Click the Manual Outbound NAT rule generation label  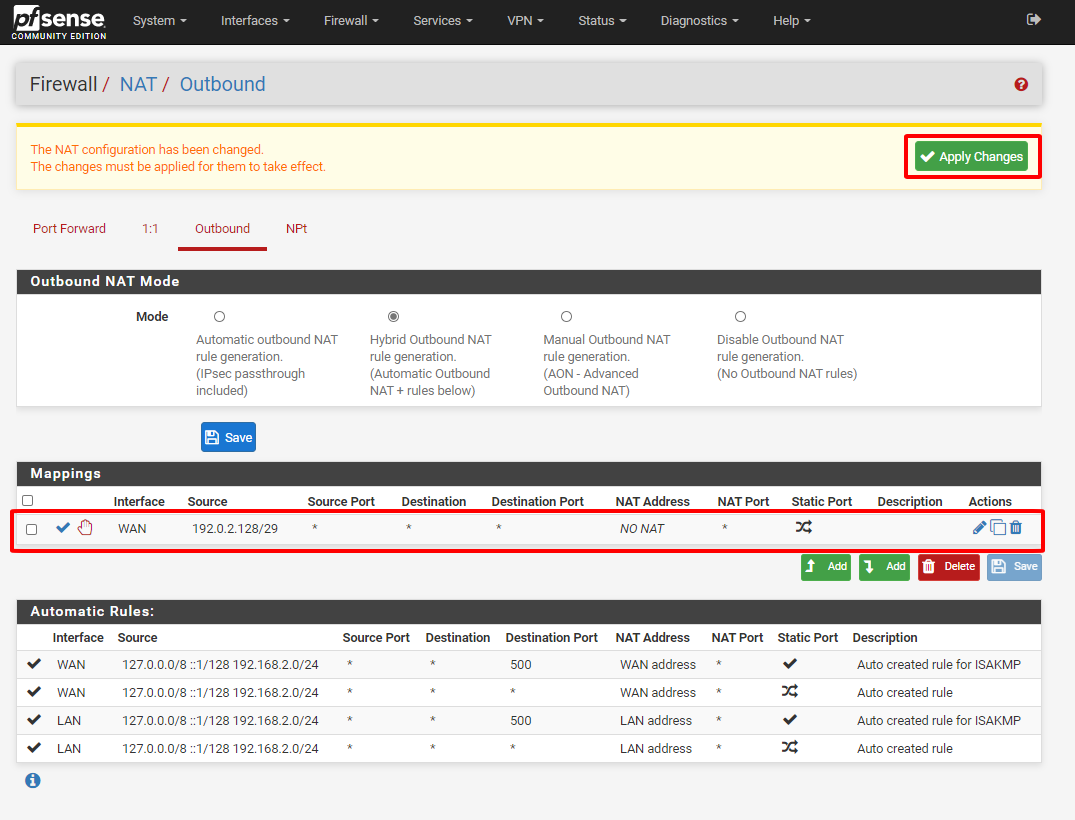coord(606,365)
